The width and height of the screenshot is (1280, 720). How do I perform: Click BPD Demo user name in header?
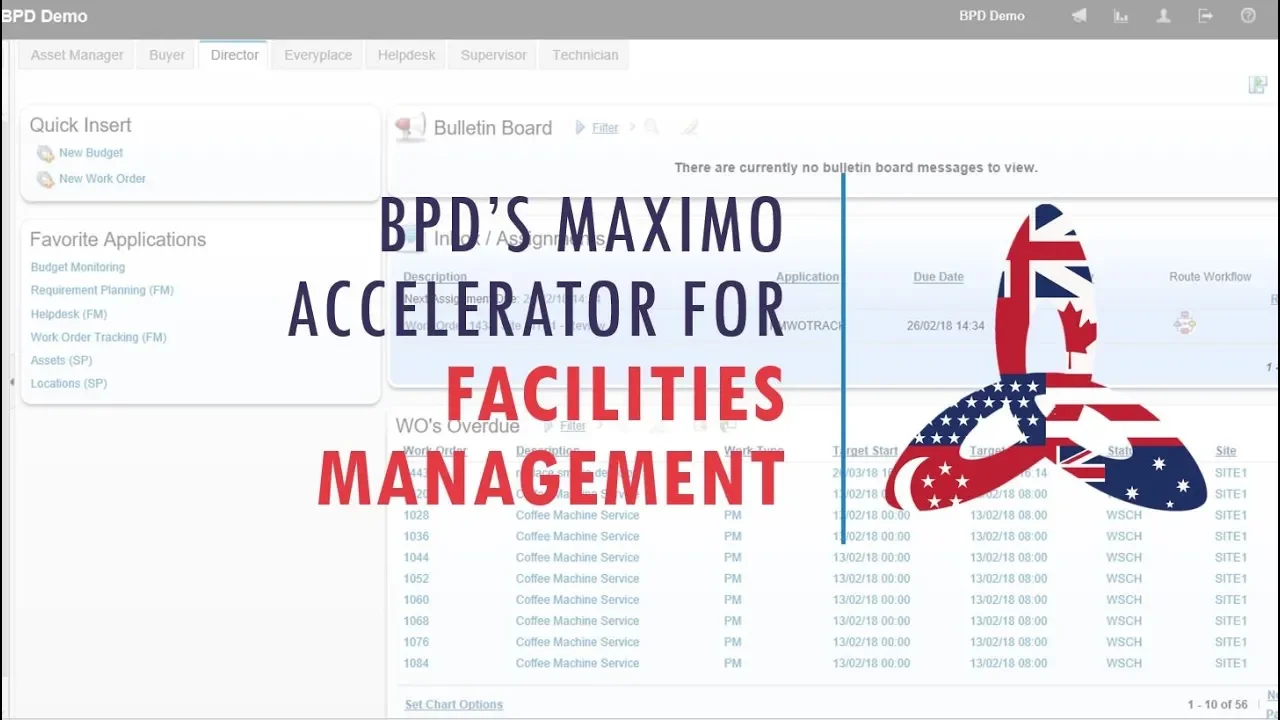pos(992,16)
